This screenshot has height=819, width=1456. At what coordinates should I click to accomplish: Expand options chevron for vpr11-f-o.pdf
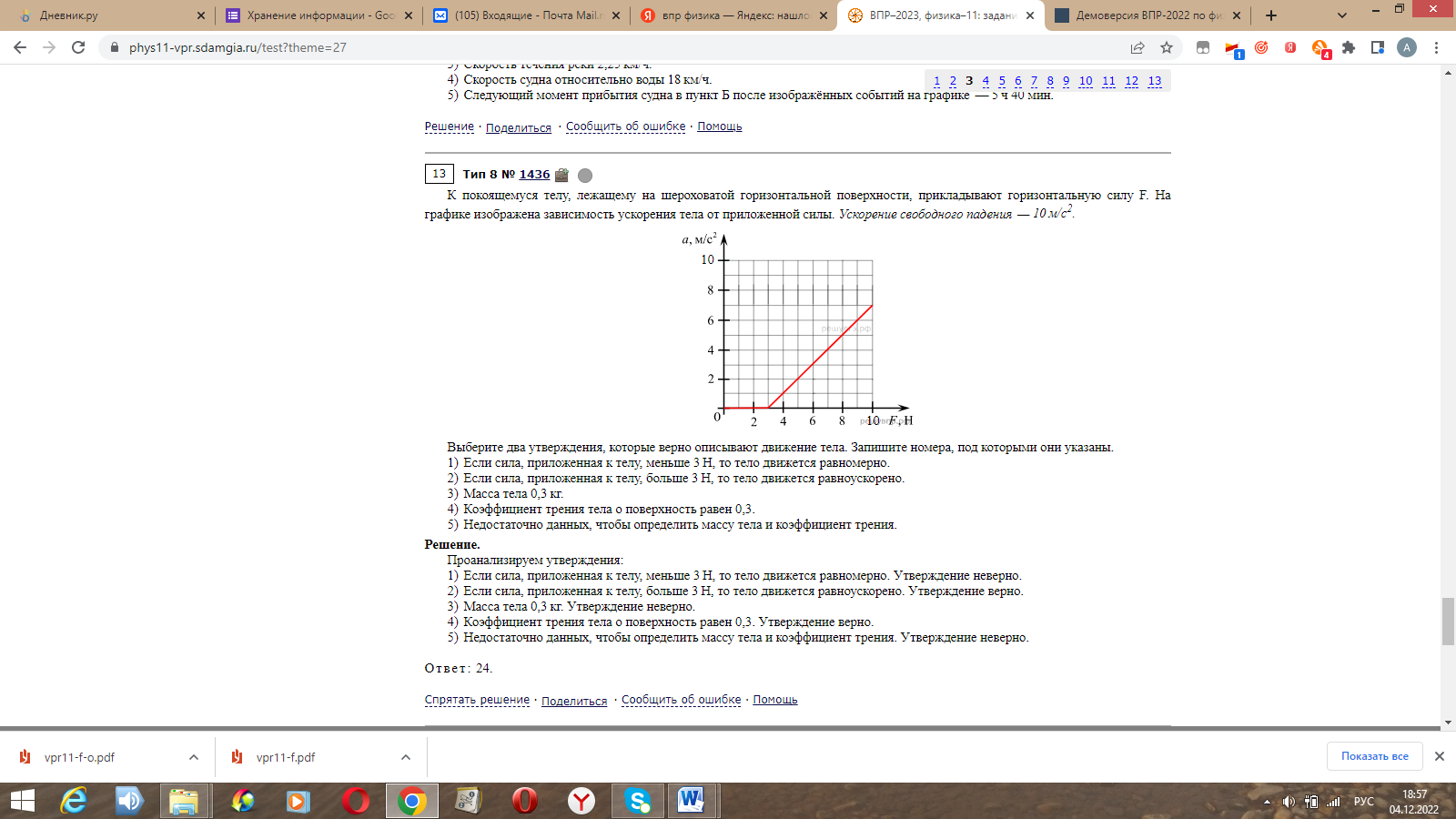click(194, 757)
